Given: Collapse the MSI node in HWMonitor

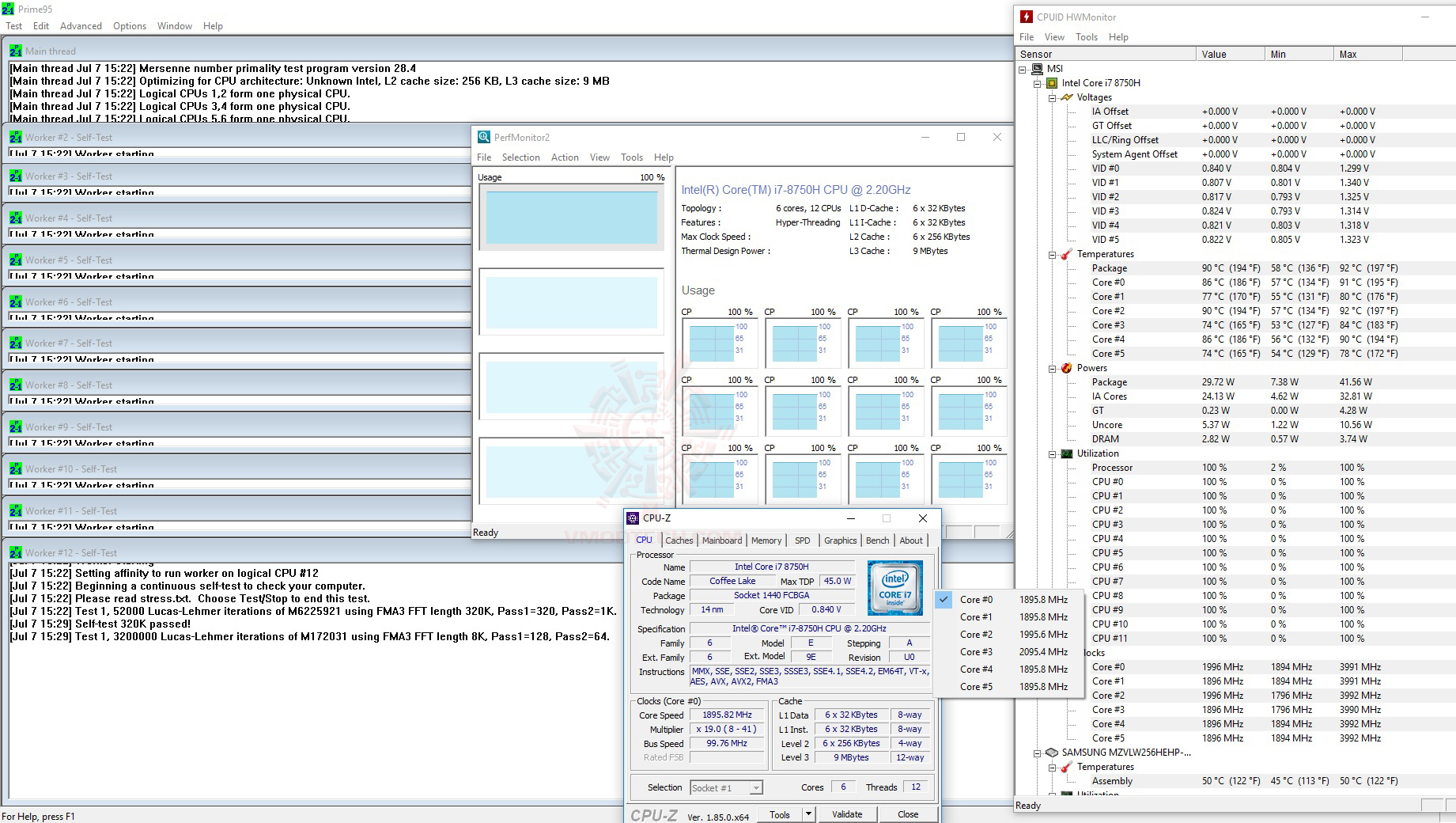Looking at the screenshot, I should pos(1023,69).
